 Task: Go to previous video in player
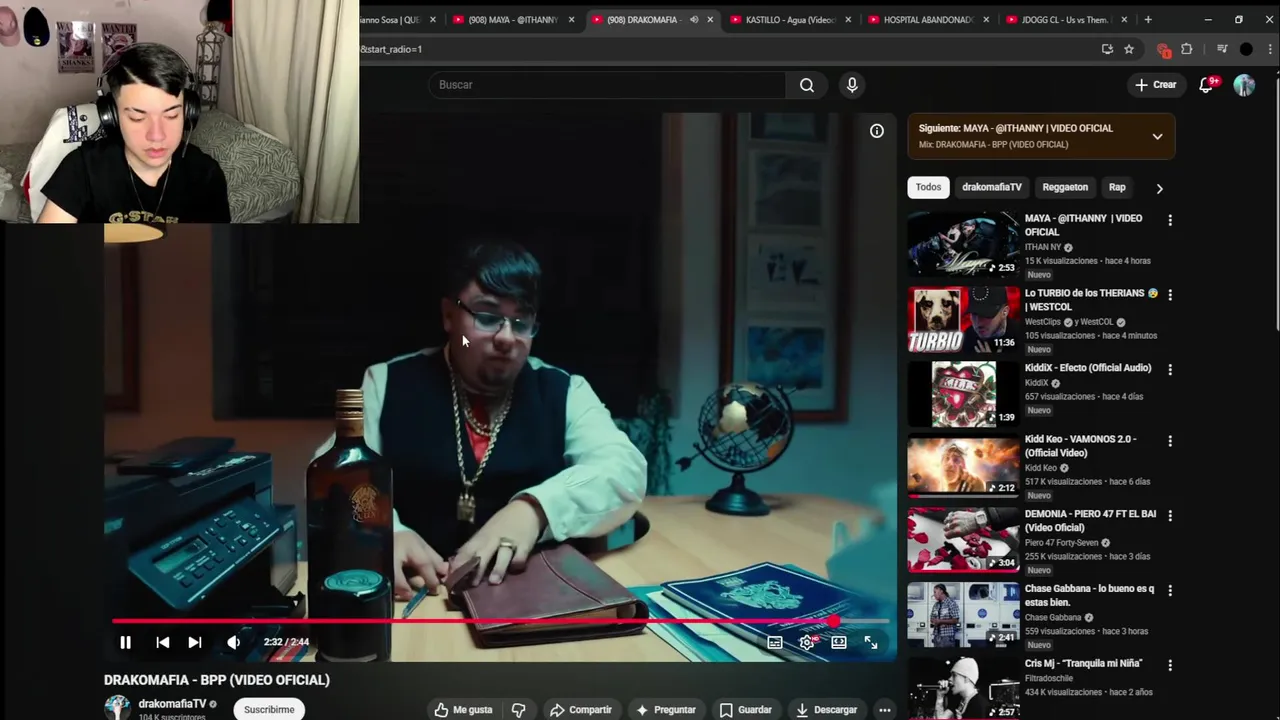click(x=162, y=642)
